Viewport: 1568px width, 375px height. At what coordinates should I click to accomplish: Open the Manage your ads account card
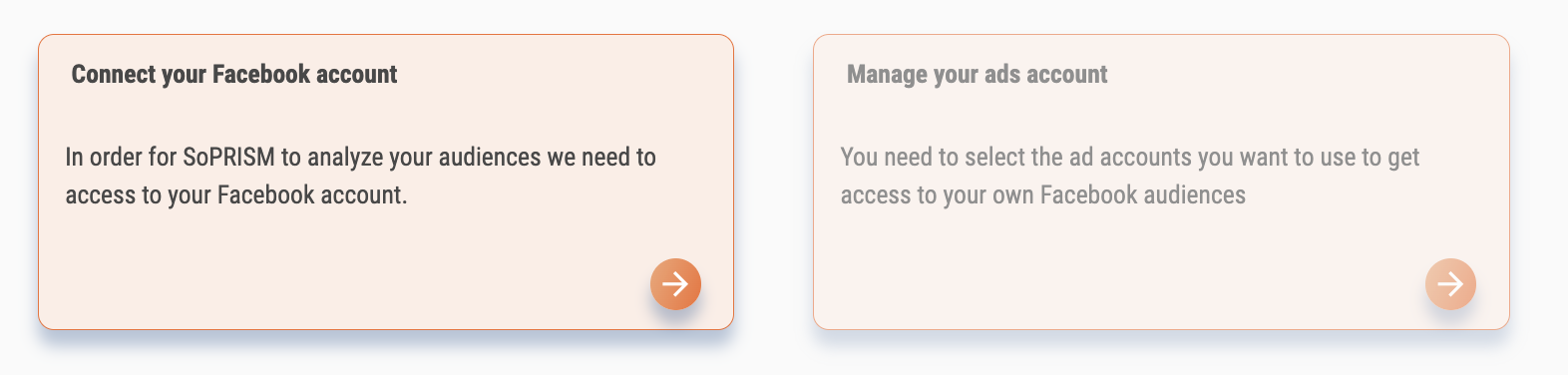[x=1161, y=182]
